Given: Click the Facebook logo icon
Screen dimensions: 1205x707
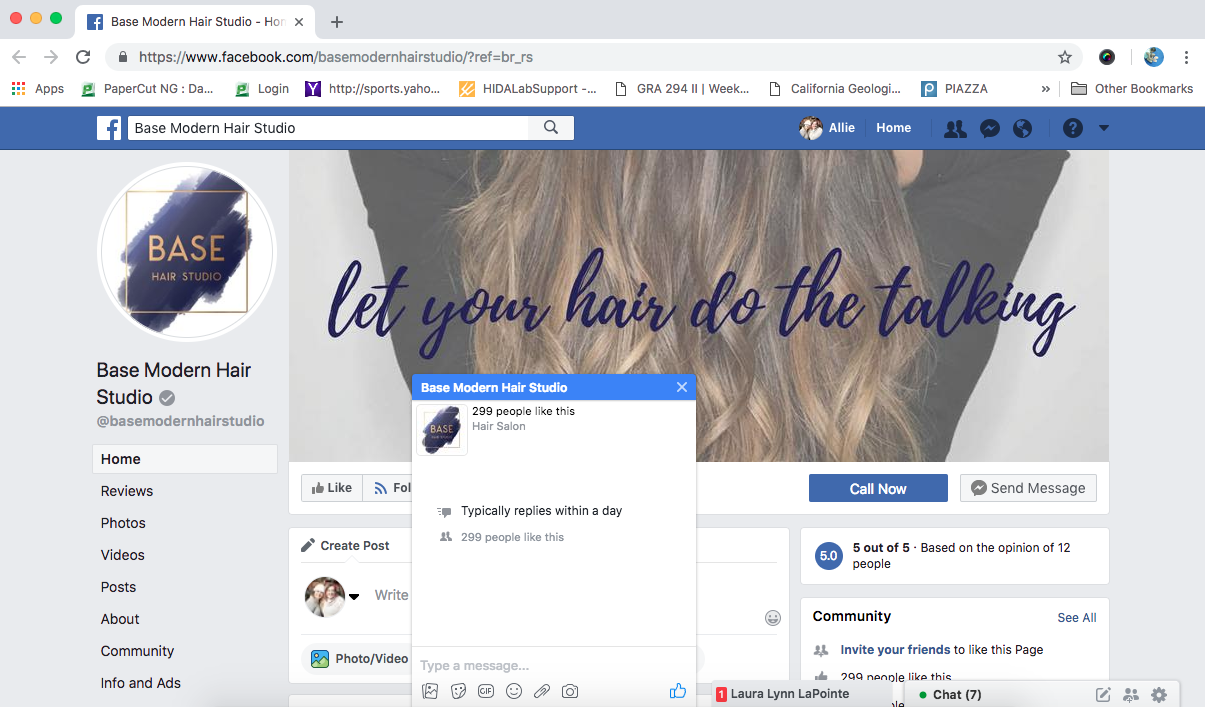Looking at the screenshot, I should (x=109, y=128).
